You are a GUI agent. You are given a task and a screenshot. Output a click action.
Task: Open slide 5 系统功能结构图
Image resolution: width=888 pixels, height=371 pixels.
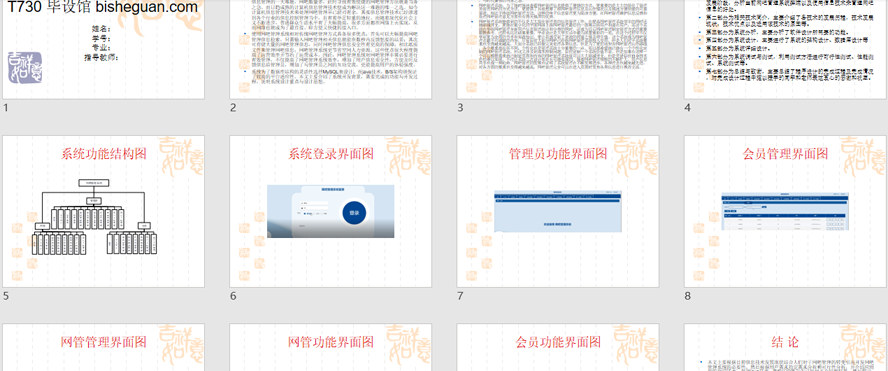[x=104, y=211]
